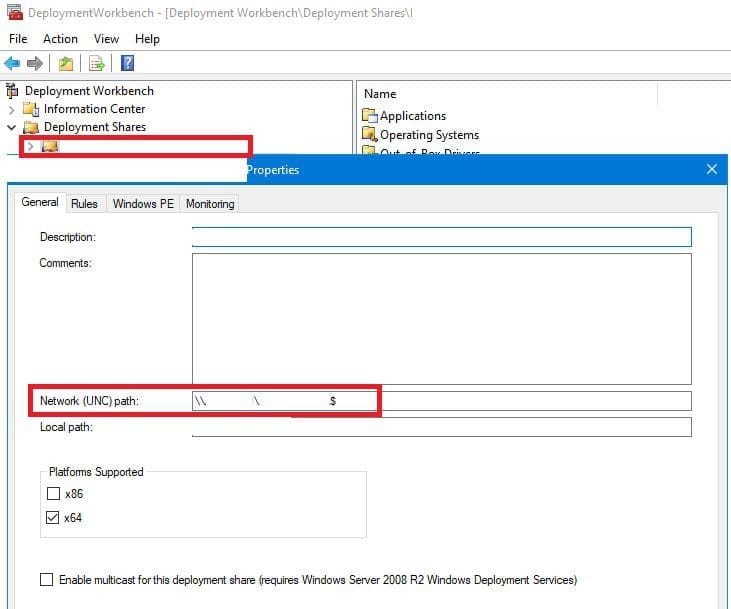Switch to the Windows PE tab
Image resolution: width=731 pixels, height=609 pixels.
(x=143, y=204)
